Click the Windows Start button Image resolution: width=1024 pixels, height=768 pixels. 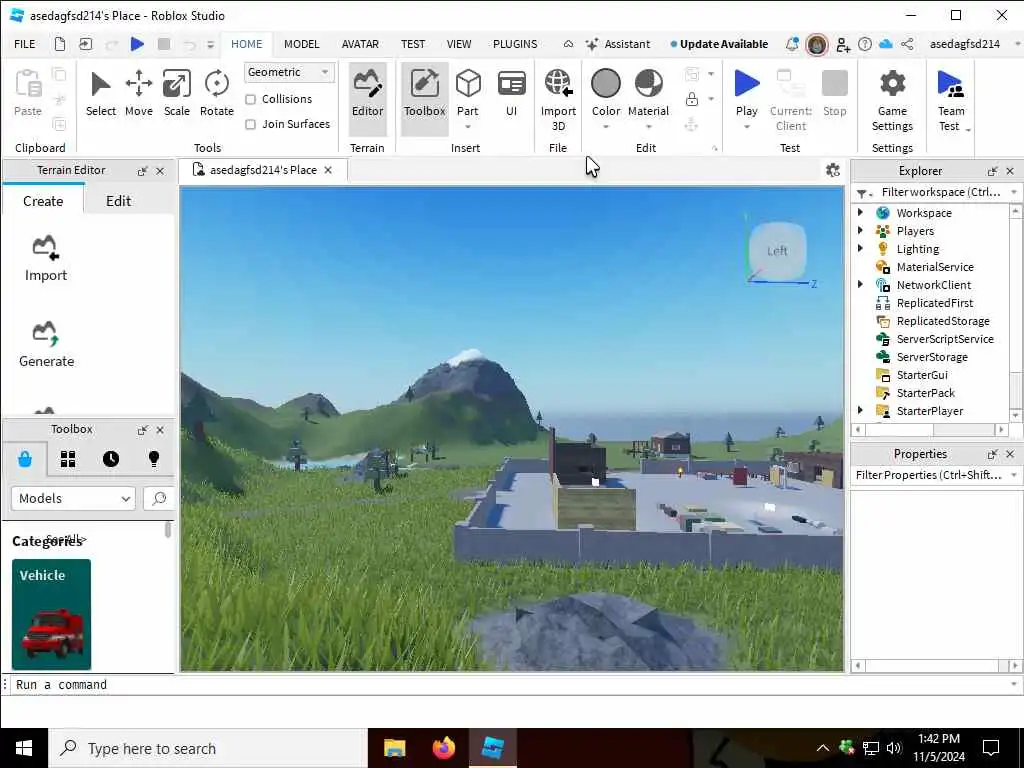tap(24, 748)
